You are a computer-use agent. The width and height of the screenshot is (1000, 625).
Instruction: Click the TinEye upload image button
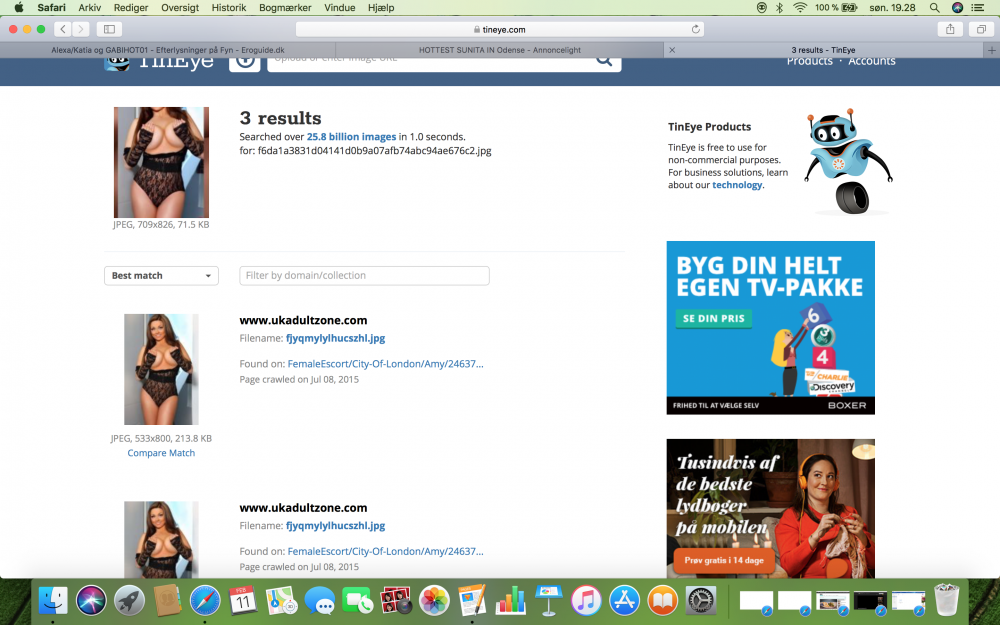[x=245, y=62]
